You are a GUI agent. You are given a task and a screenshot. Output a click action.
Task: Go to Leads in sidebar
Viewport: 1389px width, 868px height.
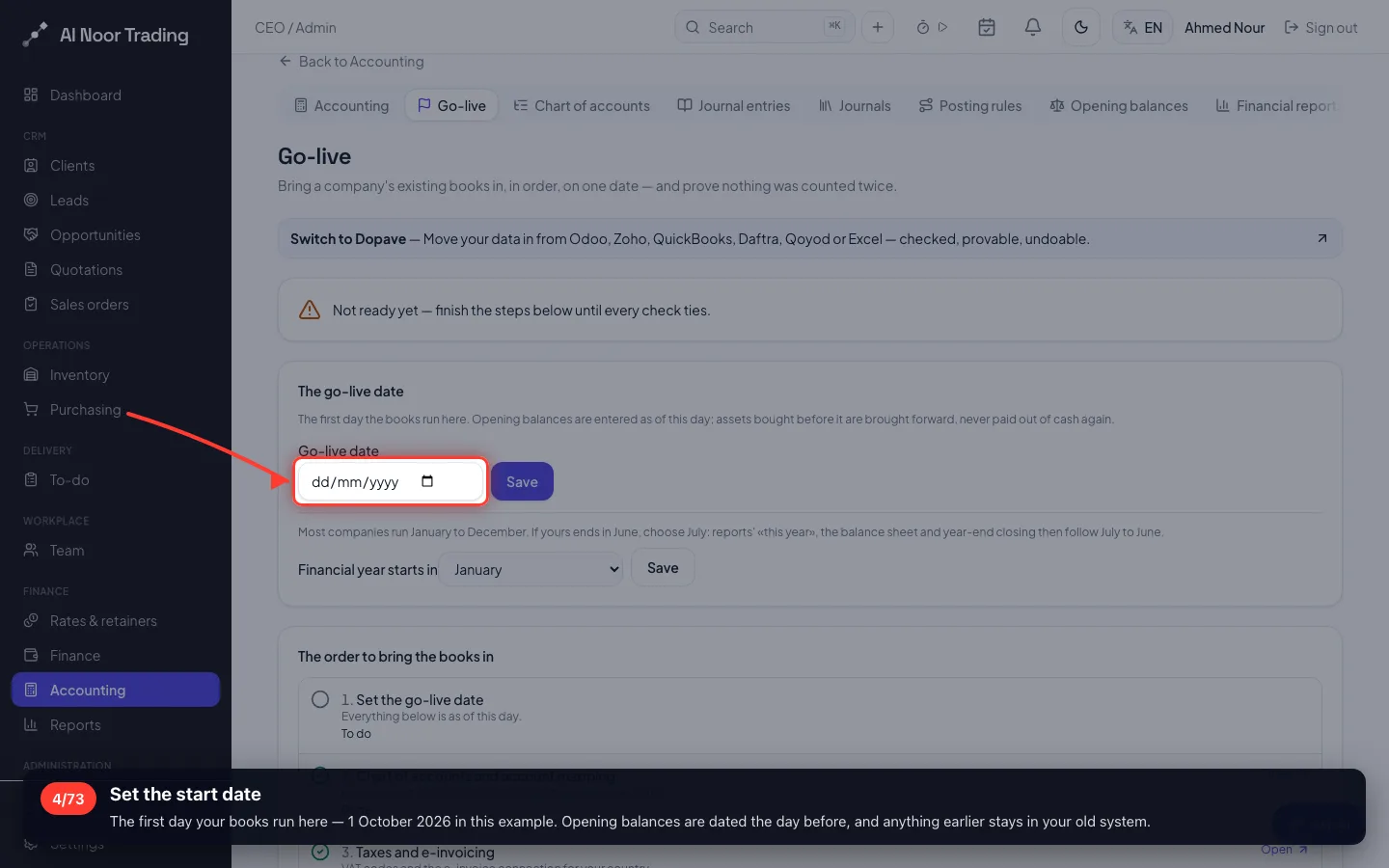pyautogui.click(x=116, y=200)
